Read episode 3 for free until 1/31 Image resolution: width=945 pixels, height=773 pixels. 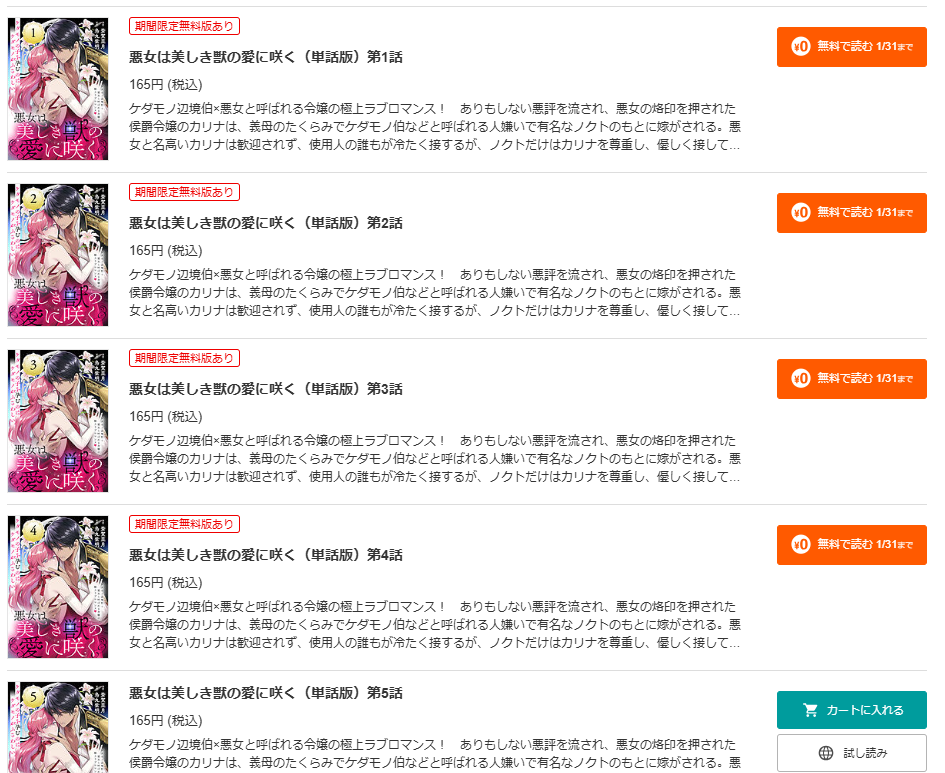point(852,379)
